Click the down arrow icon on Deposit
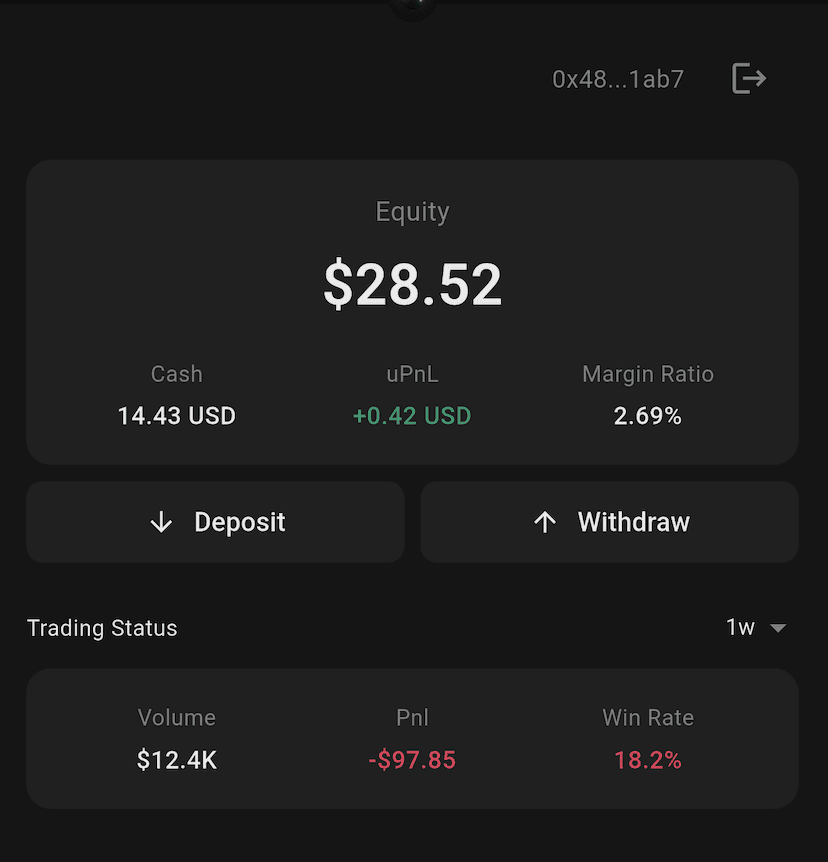This screenshot has width=828, height=862. [x=161, y=522]
